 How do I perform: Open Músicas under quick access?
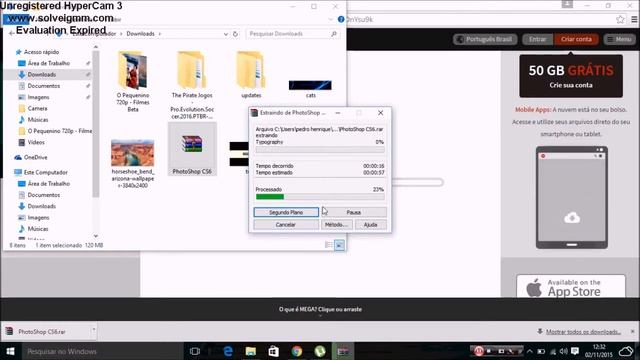(x=38, y=120)
